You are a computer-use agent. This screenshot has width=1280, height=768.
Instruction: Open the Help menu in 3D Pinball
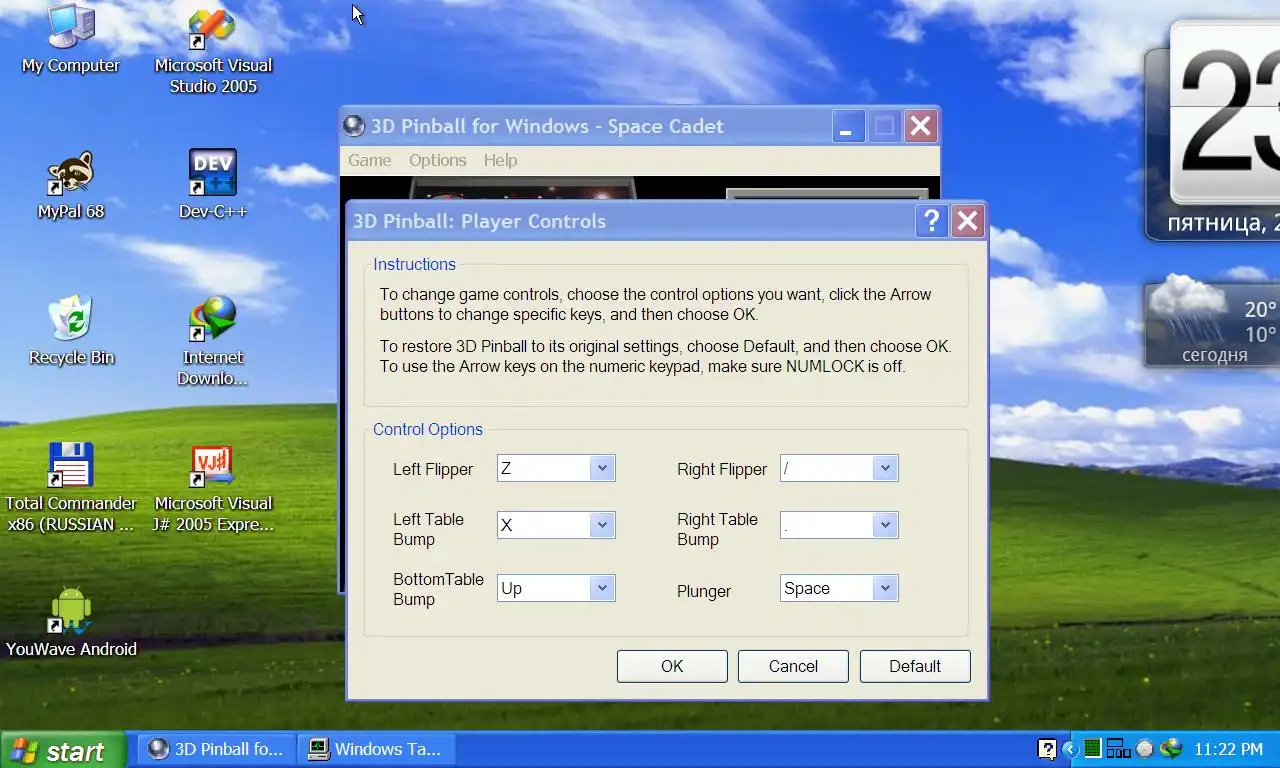tap(500, 160)
